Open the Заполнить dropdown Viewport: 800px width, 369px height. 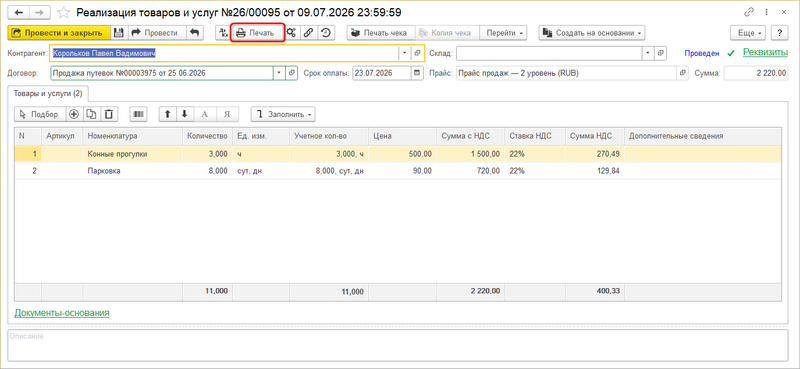[283, 114]
